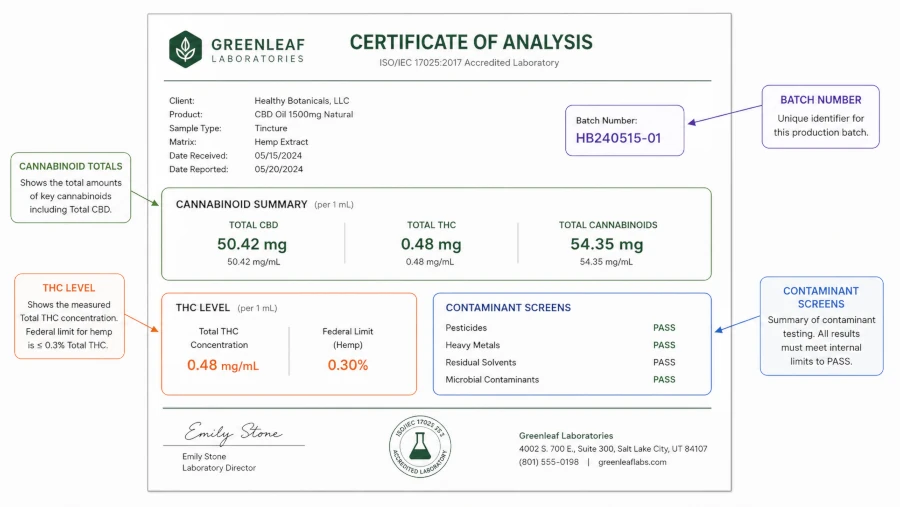
Task: Open the greenleaflabs.com website link
Action: point(633,462)
